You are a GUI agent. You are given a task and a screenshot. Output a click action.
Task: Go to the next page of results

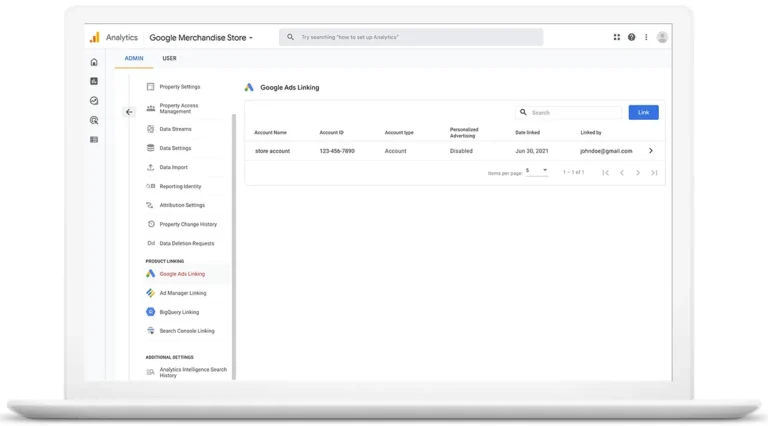pos(638,172)
